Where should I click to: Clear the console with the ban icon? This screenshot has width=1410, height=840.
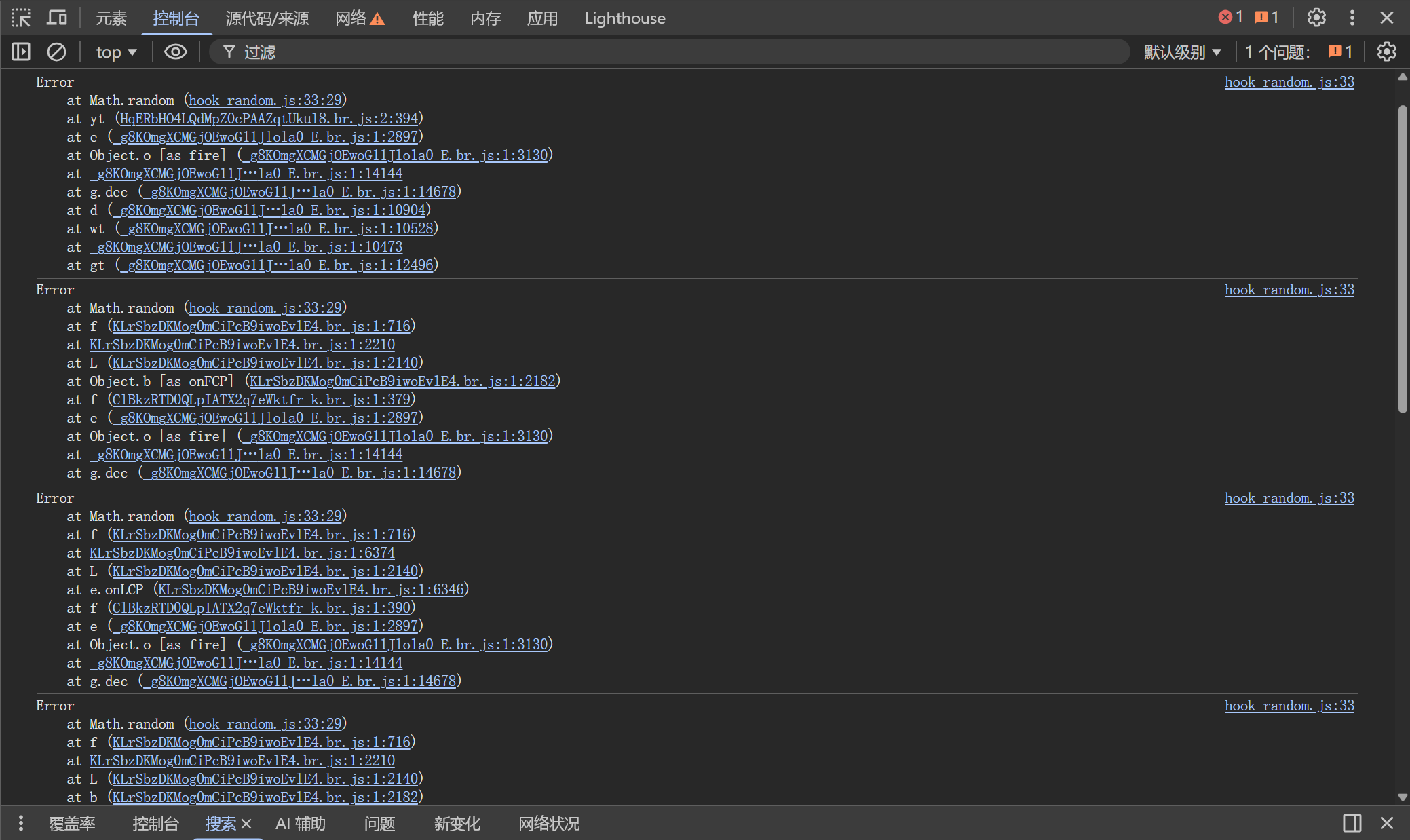pos(56,52)
